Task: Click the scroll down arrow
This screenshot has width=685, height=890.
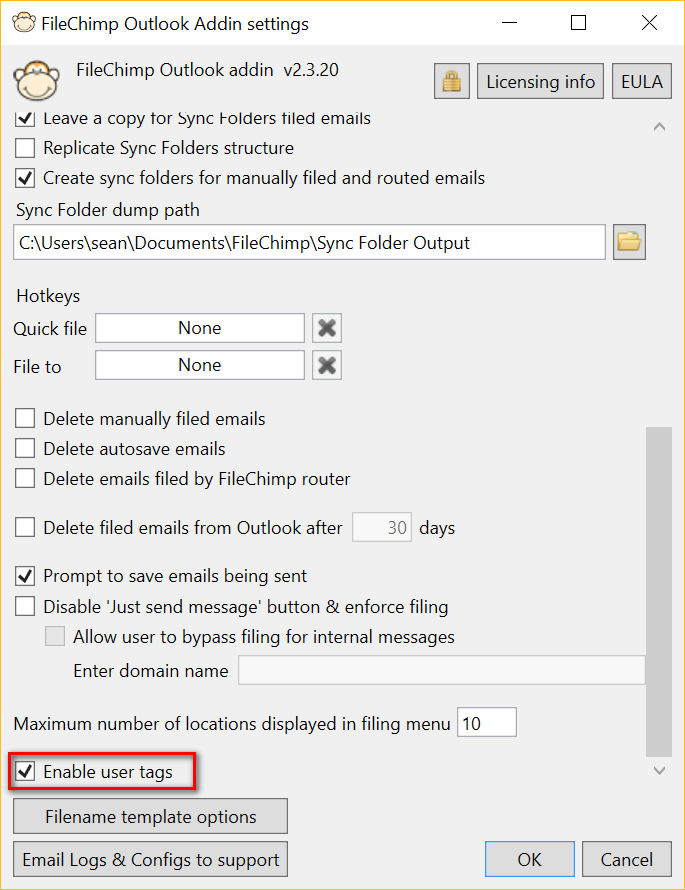Action: (659, 770)
